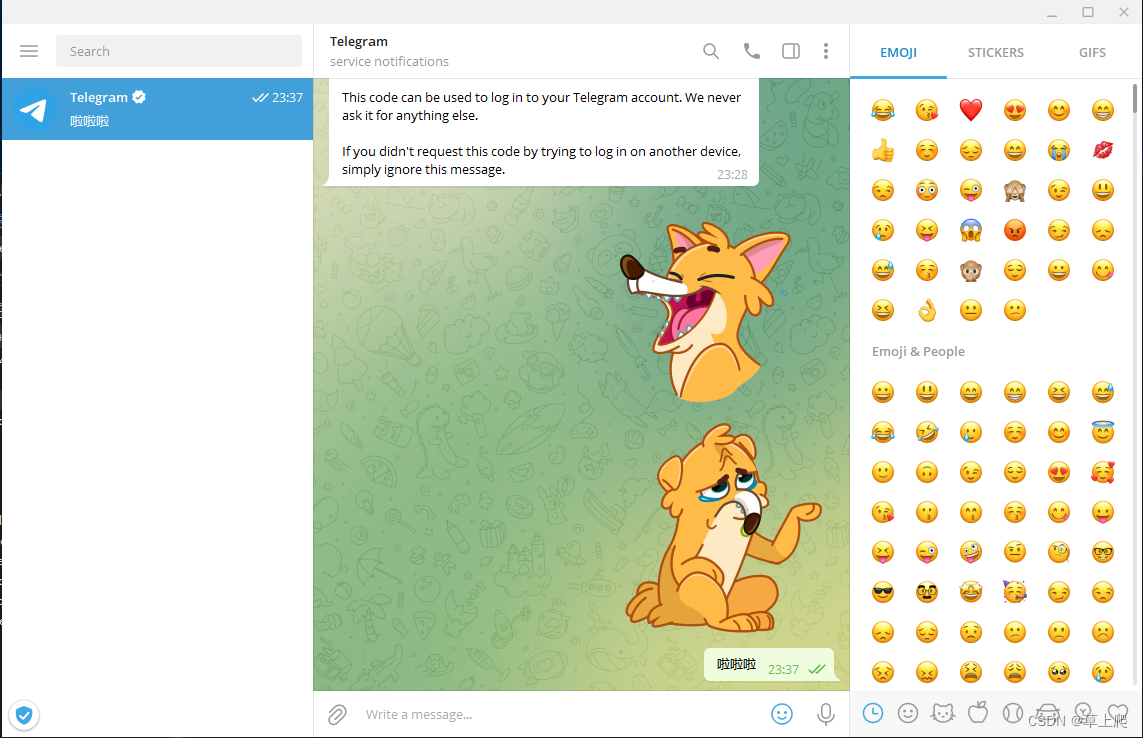
Task: Click the sent message bubble 啦啦啦
Action: (x=769, y=665)
